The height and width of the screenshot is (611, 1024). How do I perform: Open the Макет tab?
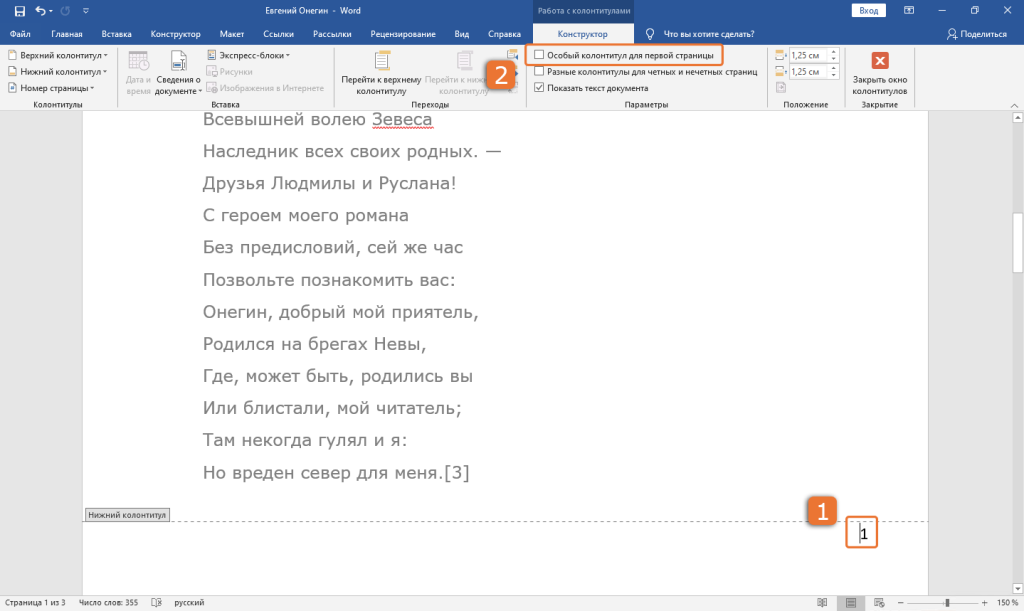click(x=232, y=34)
